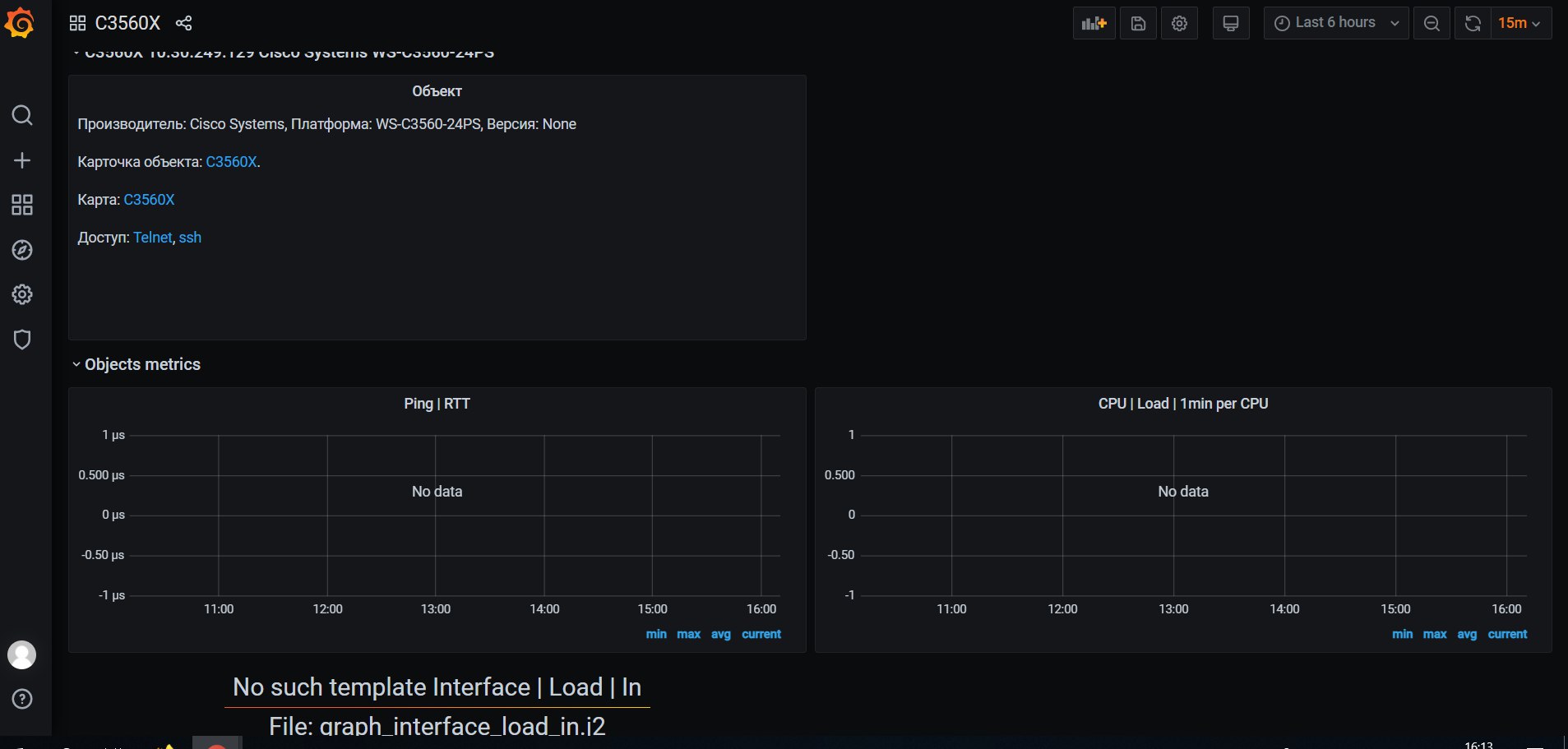The width and height of the screenshot is (1568, 749).
Task: Sort Ping RTT legend by max
Action: click(x=688, y=634)
